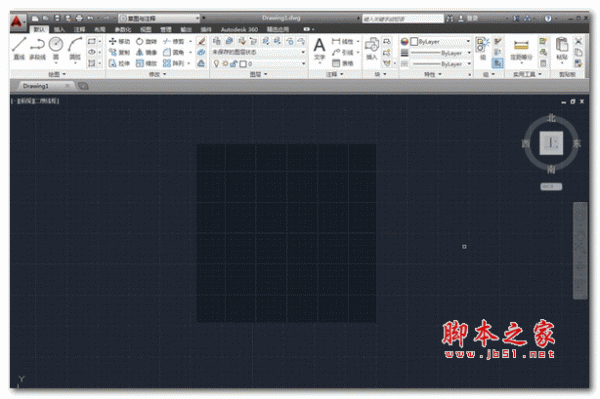This screenshot has height=399, width=600.
Task: Switch to the View (视图) ribbon tab
Action: (145, 29)
